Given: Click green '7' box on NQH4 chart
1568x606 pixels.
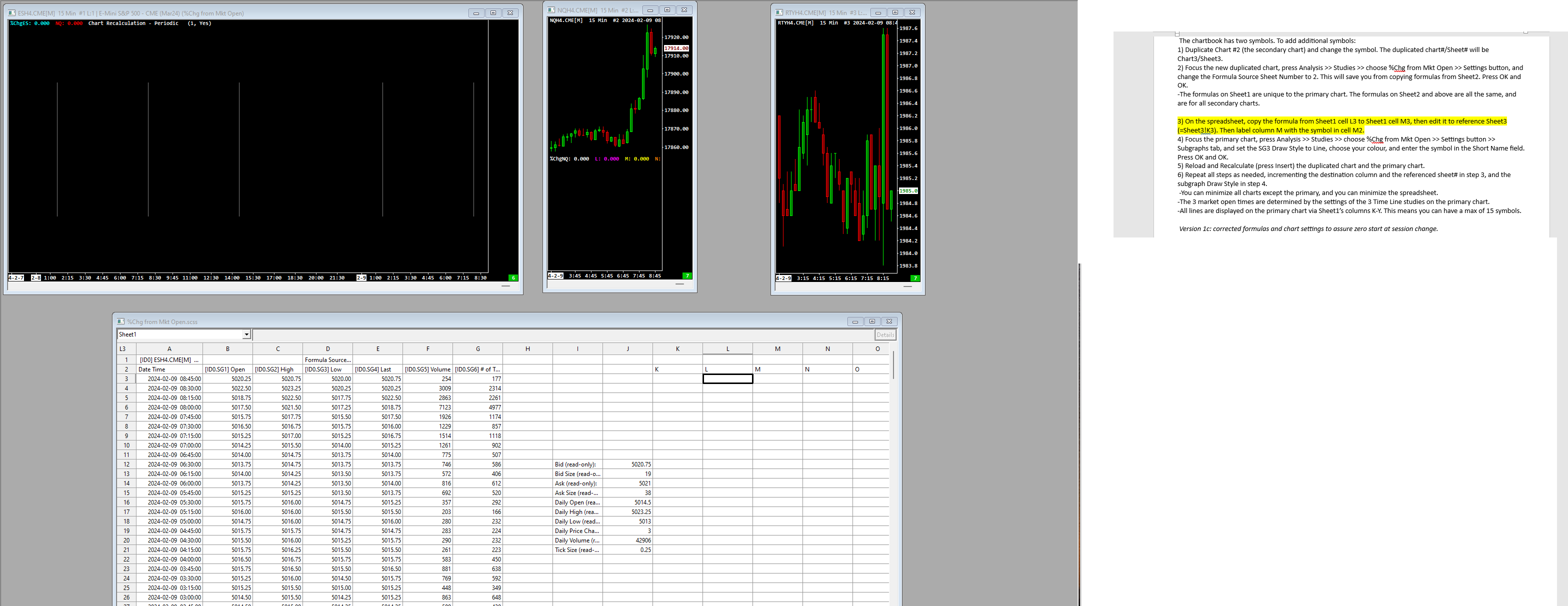Looking at the screenshot, I should [686, 275].
